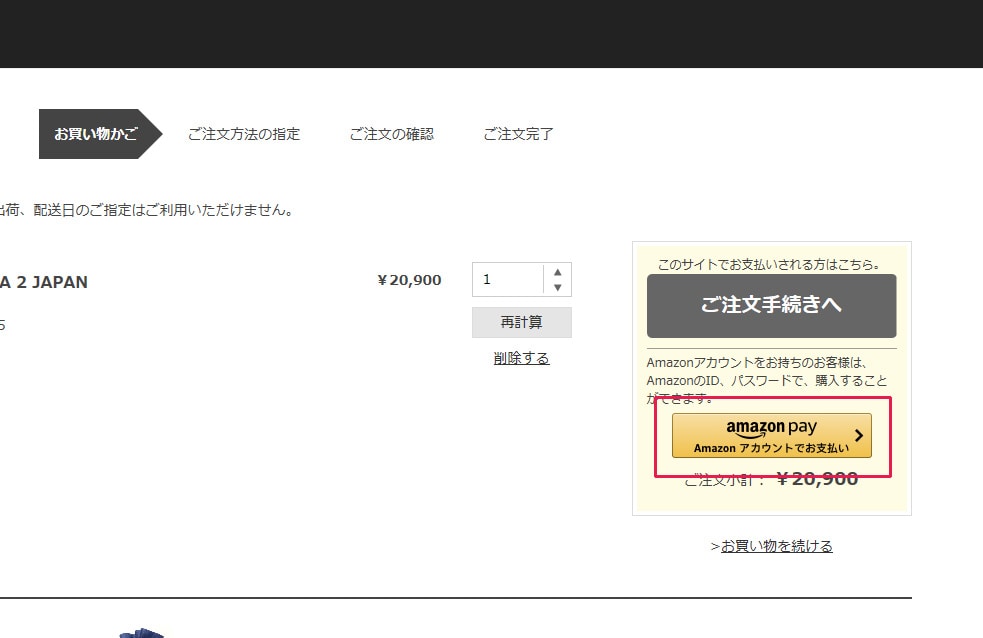Click the product name ending in 2 JAPAN

tap(43, 282)
